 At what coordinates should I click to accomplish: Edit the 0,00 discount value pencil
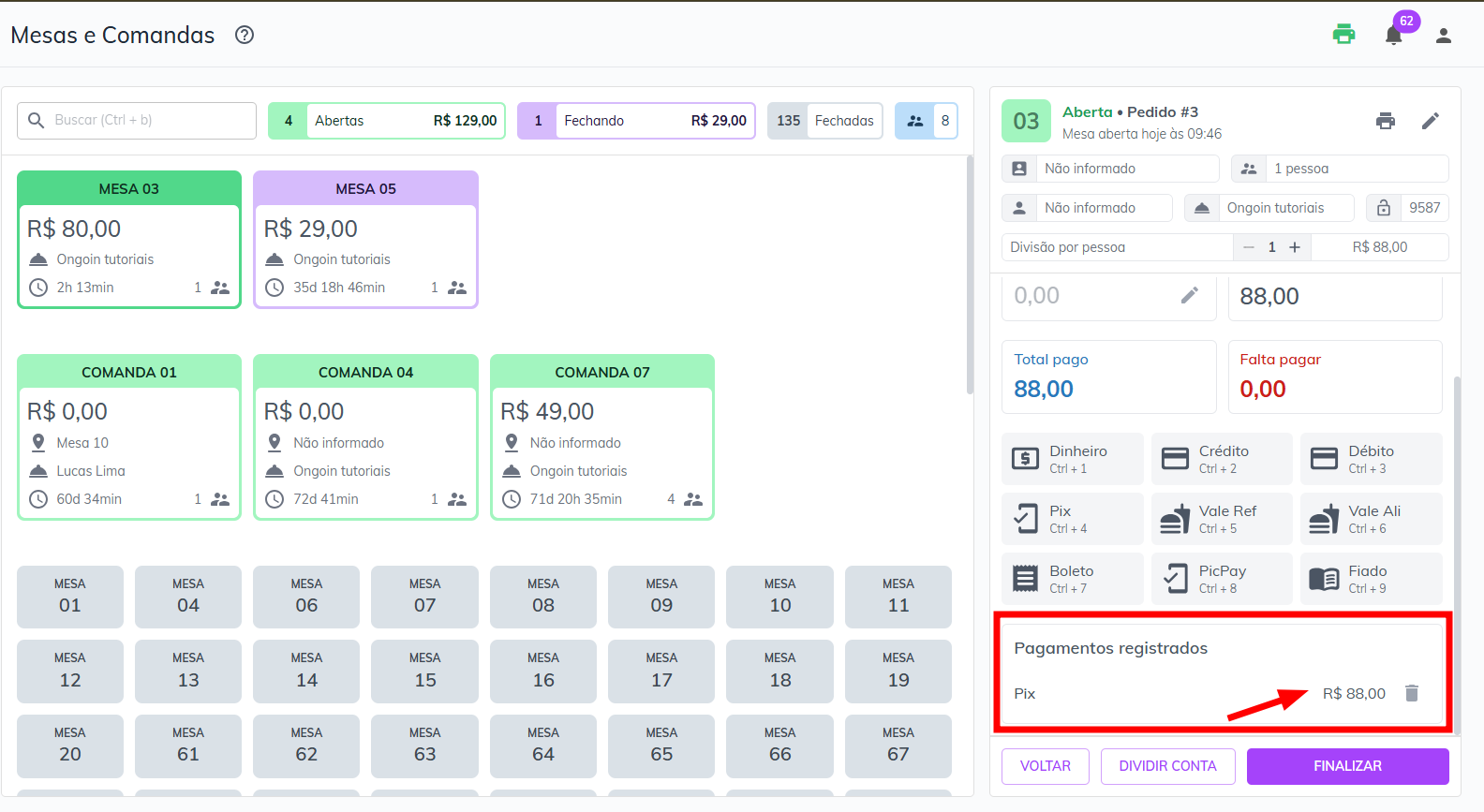click(1189, 296)
